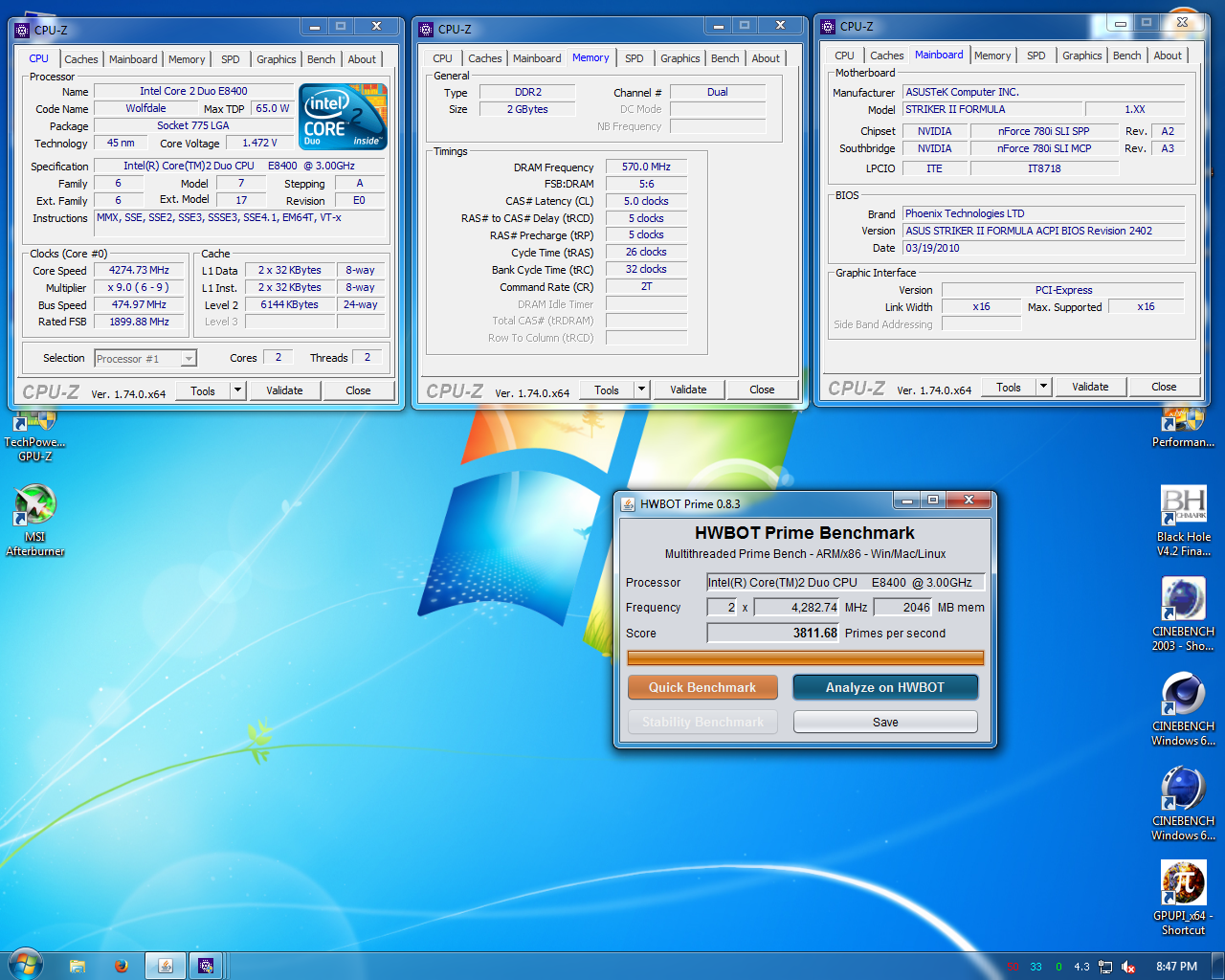Open SPD tab in middle CPU-Z window
1225x980 pixels.
(x=635, y=58)
